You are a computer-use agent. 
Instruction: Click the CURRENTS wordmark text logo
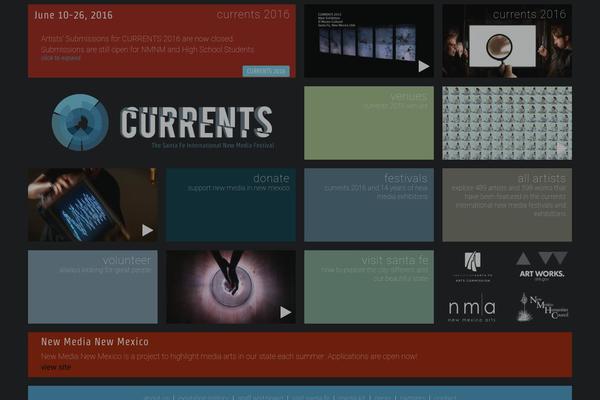(196, 122)
